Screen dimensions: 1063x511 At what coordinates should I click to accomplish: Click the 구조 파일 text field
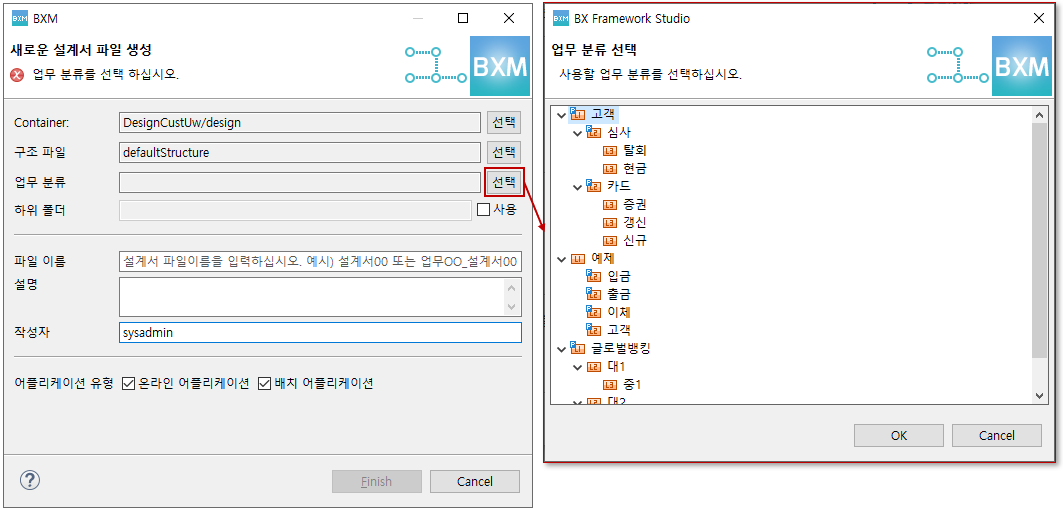(x=300, y=152)
